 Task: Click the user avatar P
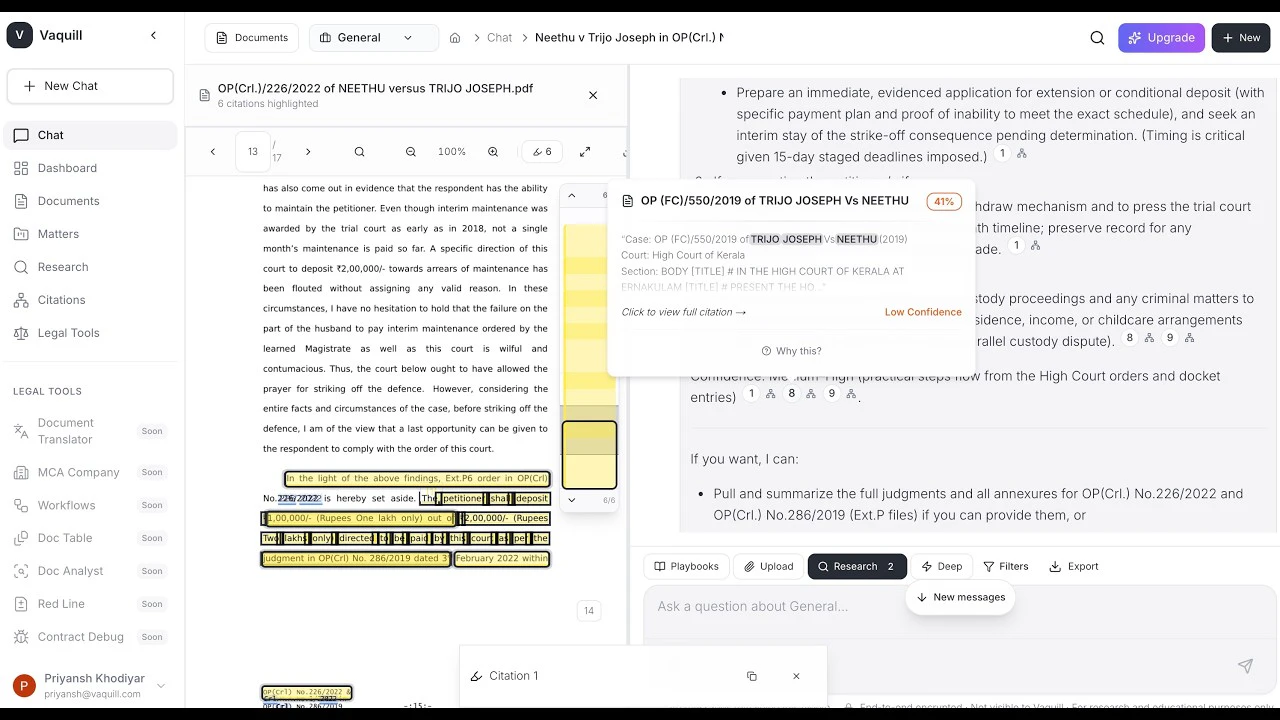pyautogui.click(x=24, y=686)
